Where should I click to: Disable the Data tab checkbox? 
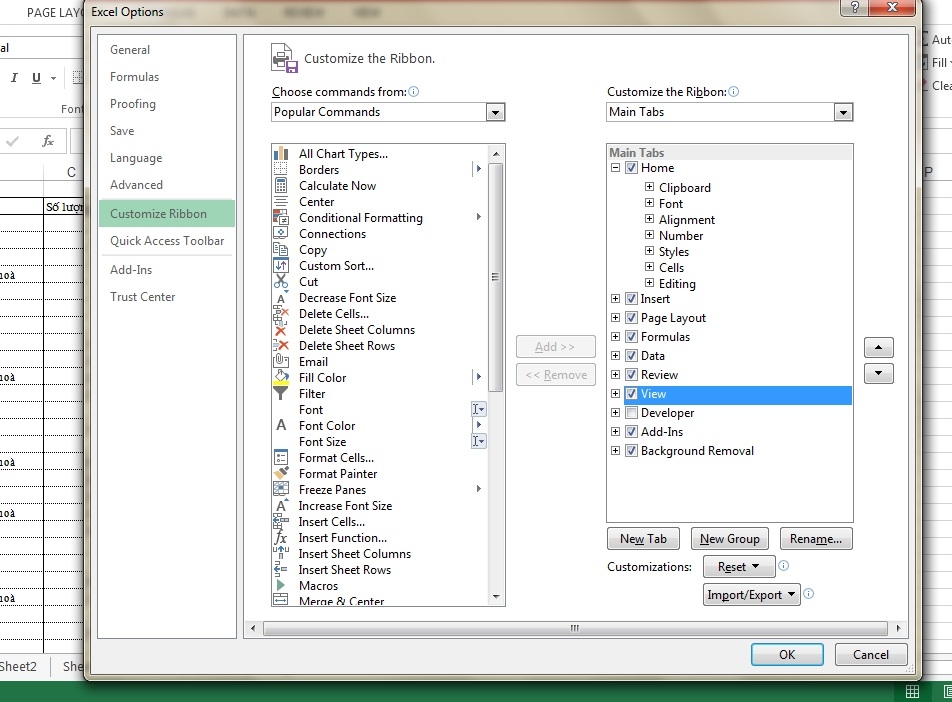click(x=631, y=355)
